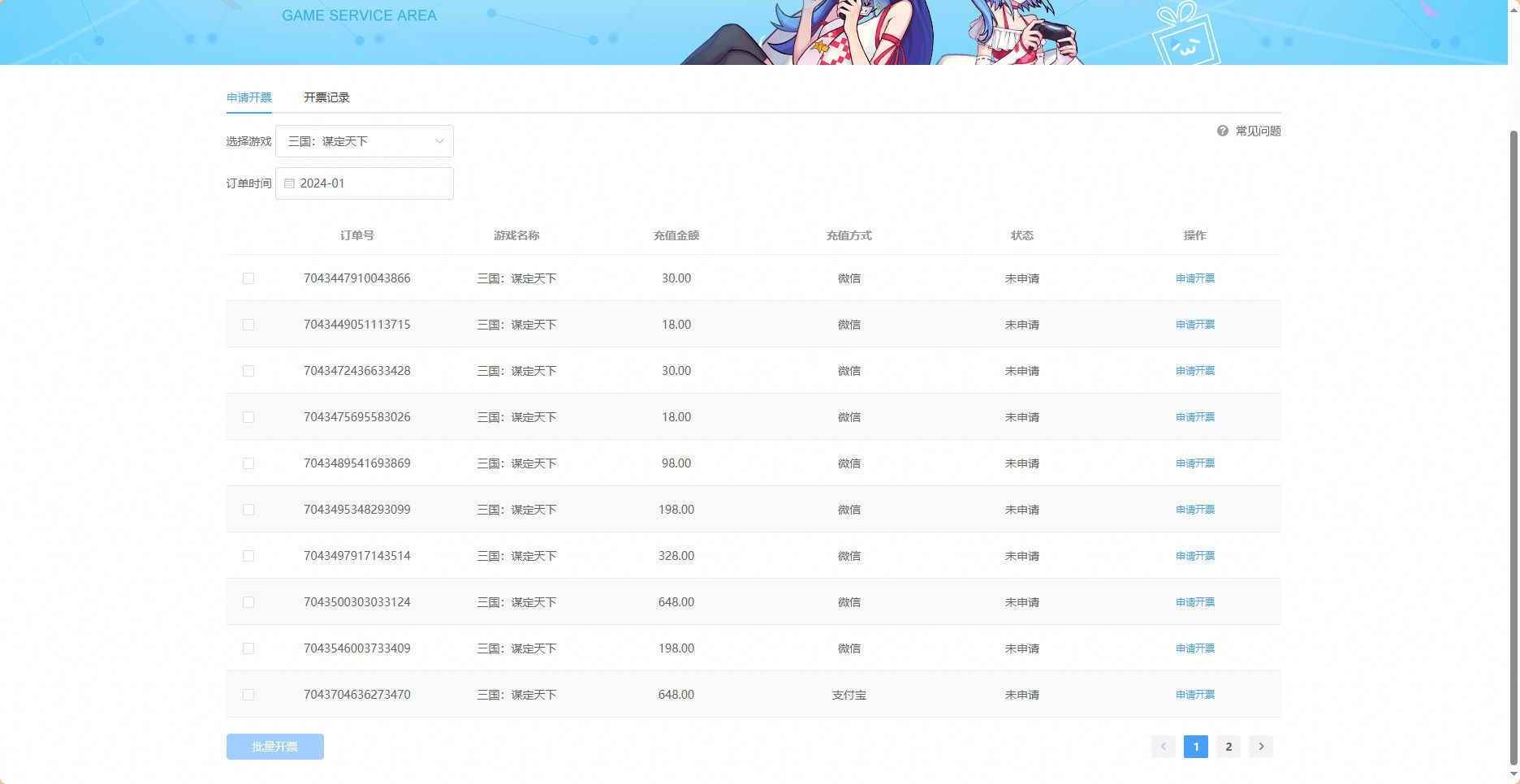Viewport: 1520px width, 784px height.
Task: Check the box for order 7043475695583026
Action: pyautogui.click(x=248, y=417)
